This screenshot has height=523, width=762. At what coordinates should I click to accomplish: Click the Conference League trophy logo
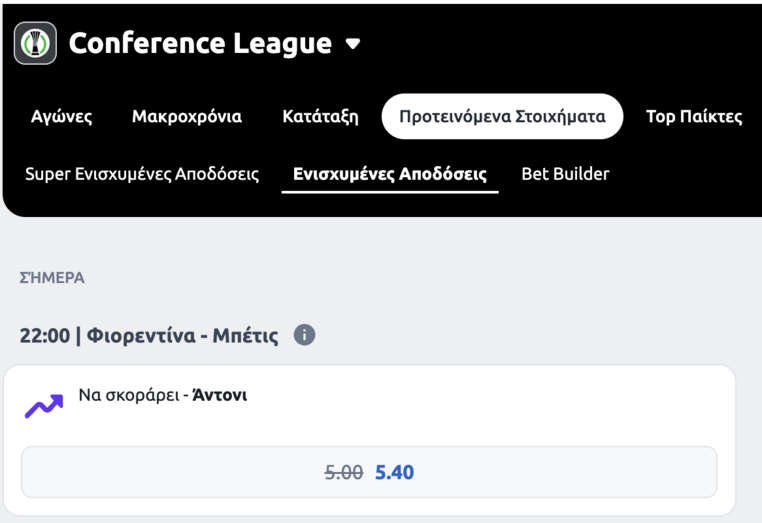click(x=35, y=43)
